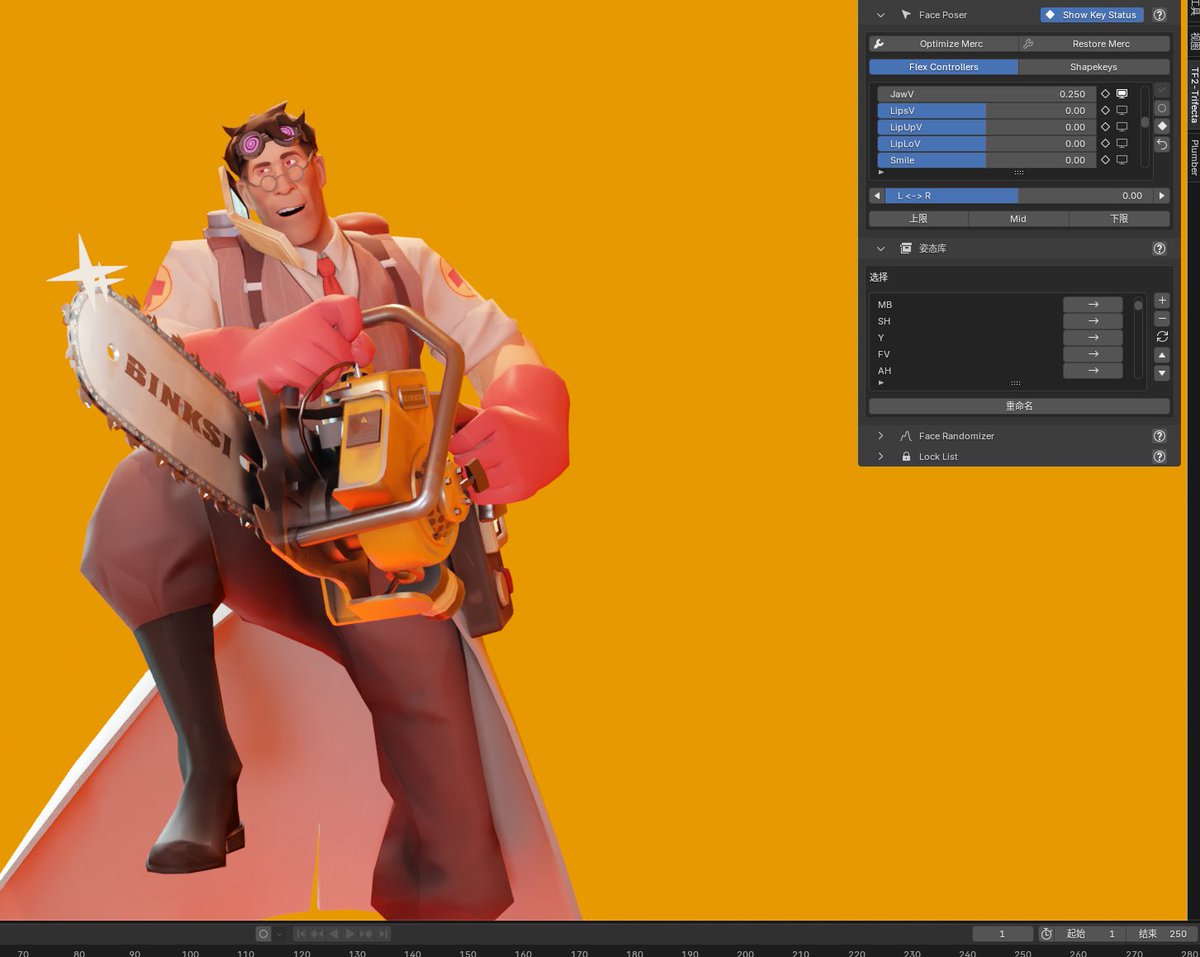Toggle Show Key Status
This screenshot has height=957, width=1200.
click(1092, 15)
